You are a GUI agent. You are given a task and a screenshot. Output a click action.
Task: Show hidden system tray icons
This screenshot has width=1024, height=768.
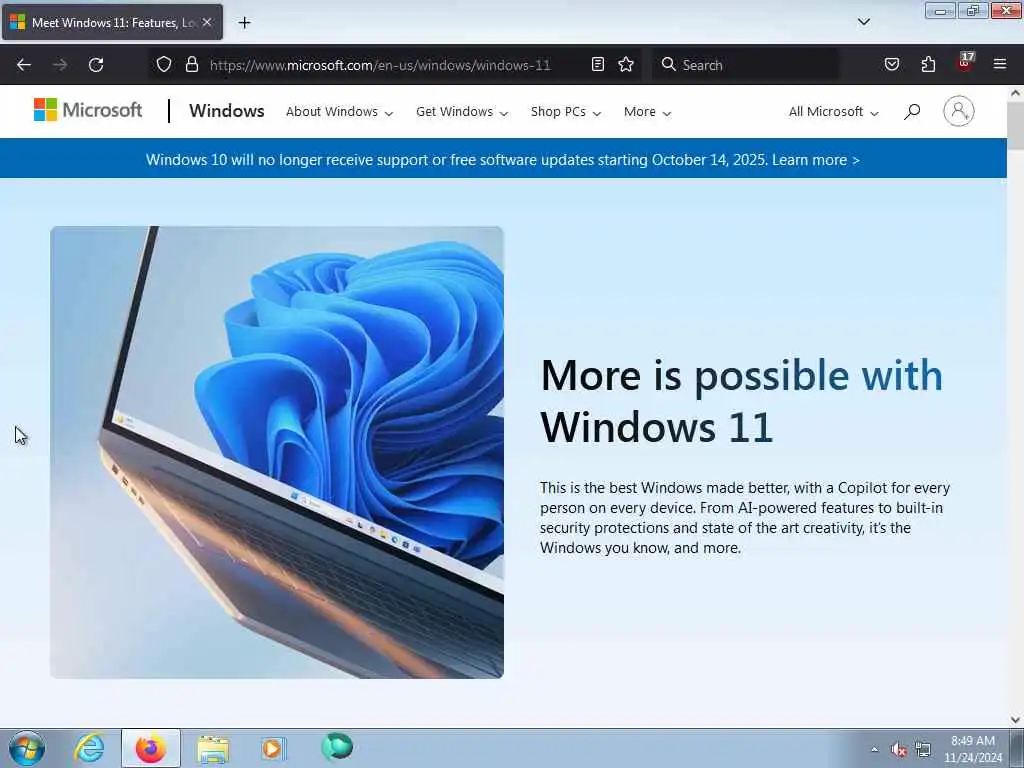pos(874,750)
